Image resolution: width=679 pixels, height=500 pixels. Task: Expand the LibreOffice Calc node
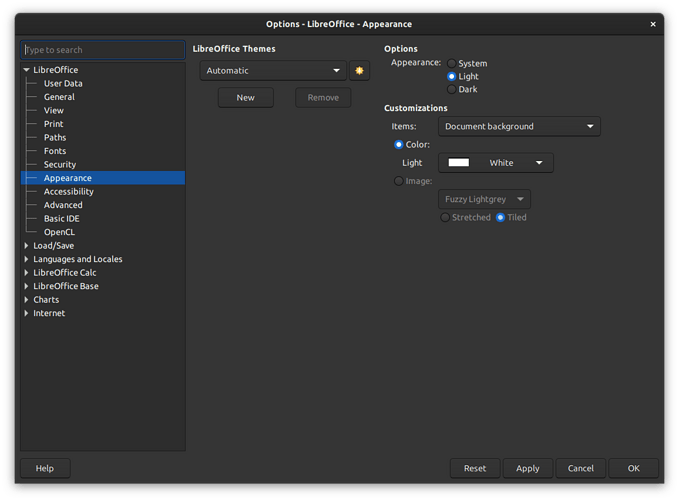click(26, 273)
